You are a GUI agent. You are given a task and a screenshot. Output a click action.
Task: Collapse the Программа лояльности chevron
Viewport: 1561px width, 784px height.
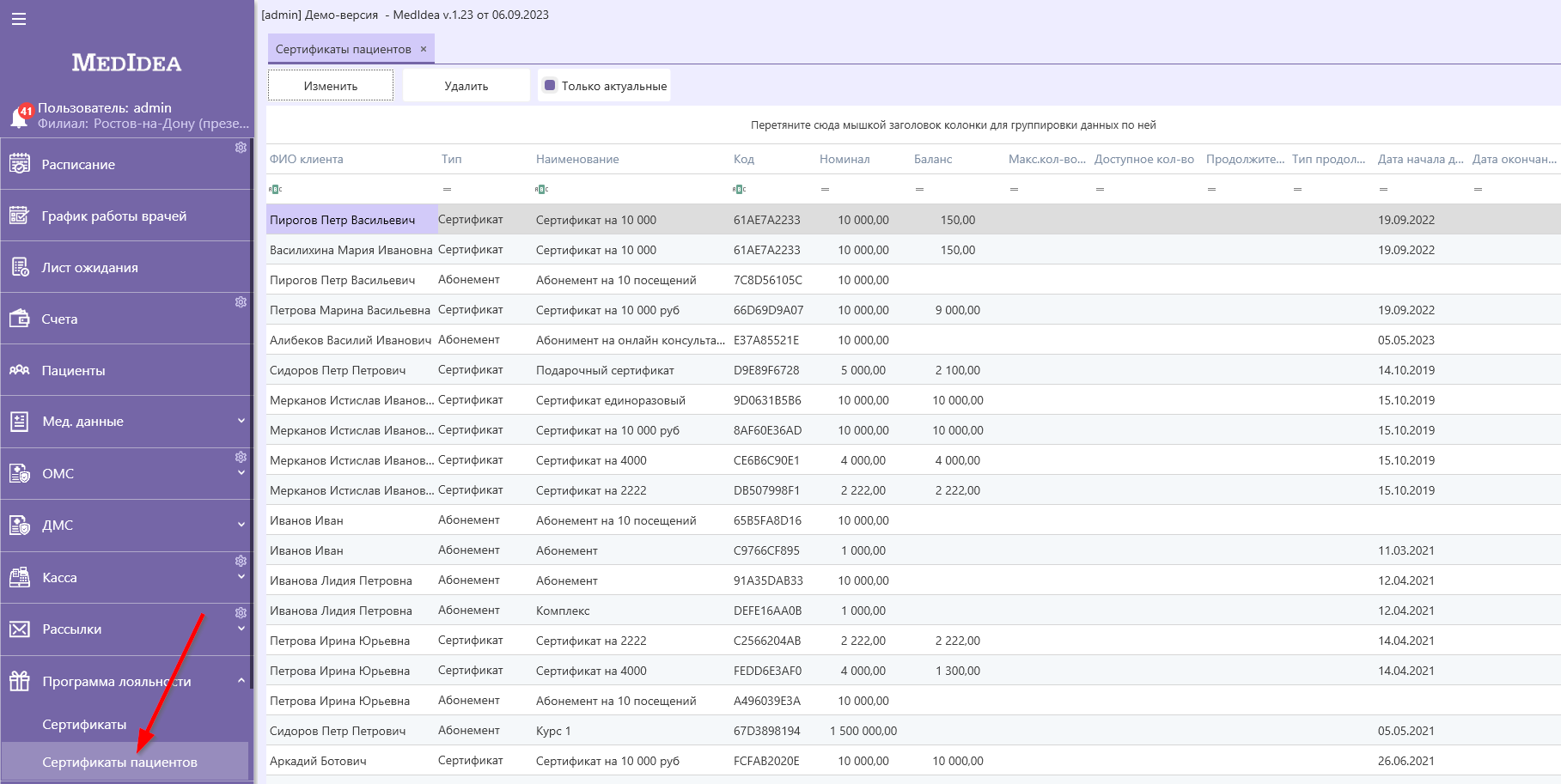pos(241,681)
